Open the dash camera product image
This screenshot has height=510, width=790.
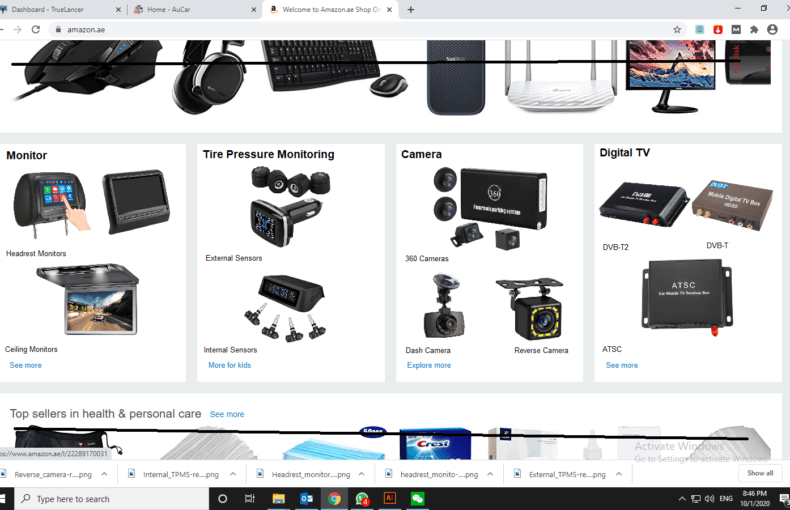coord(443,306)
